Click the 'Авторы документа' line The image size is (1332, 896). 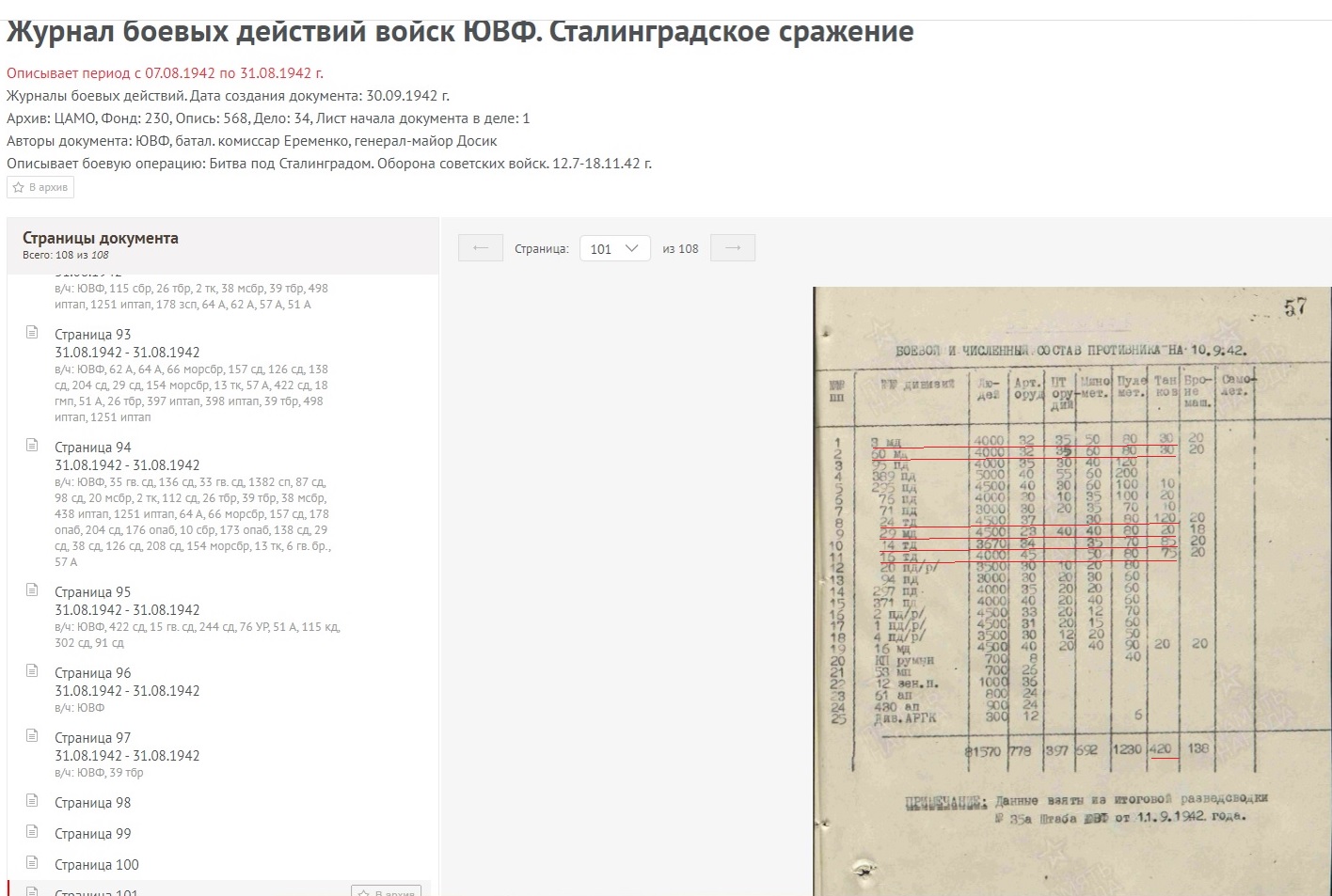(x=251, y=141)
